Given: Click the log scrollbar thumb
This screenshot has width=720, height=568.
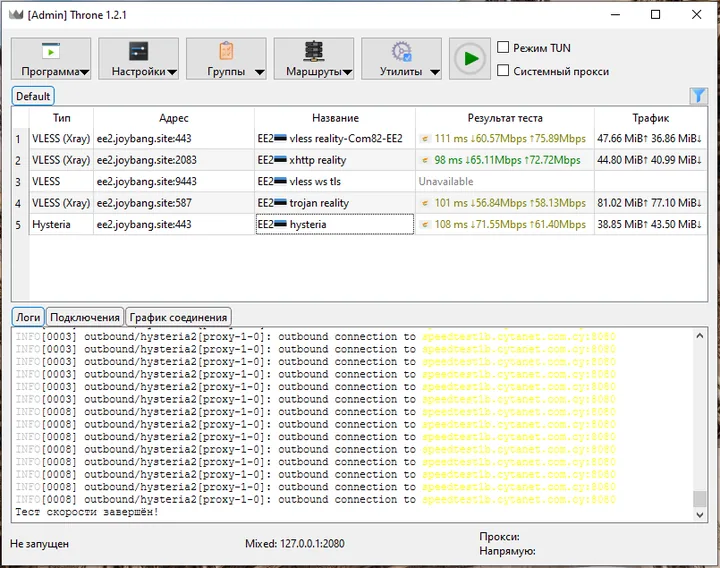Looking at the screenshot, I should pyautogui.click(x=699, y=498).
